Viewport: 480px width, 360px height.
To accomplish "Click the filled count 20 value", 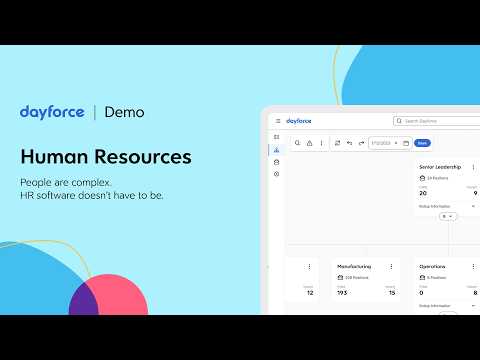I will point(423,193).
